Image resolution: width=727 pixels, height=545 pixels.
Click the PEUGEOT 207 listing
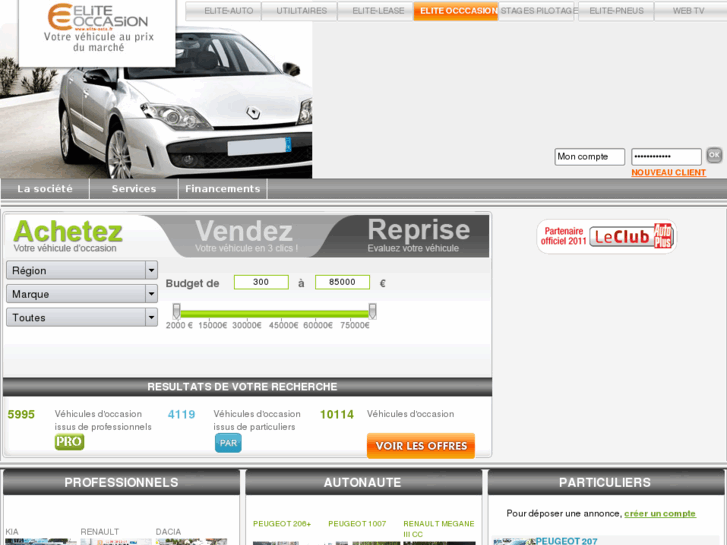[x=566, y=541]
